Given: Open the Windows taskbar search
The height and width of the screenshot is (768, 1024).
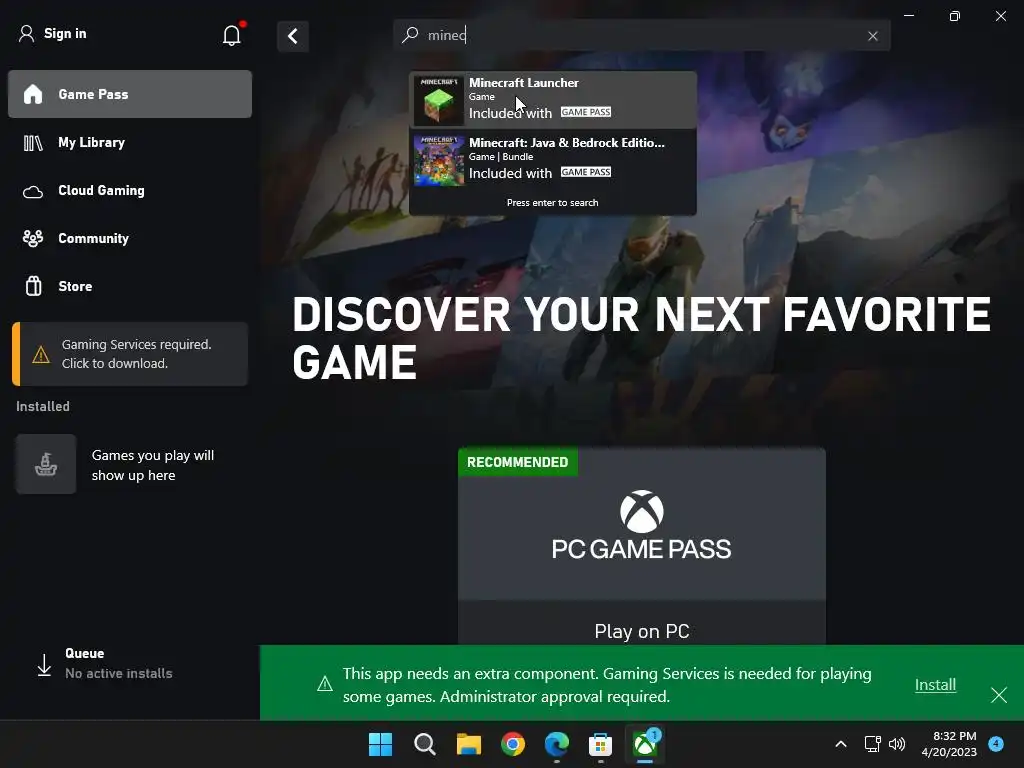Looking at the screenshot, I should [424, 744].
